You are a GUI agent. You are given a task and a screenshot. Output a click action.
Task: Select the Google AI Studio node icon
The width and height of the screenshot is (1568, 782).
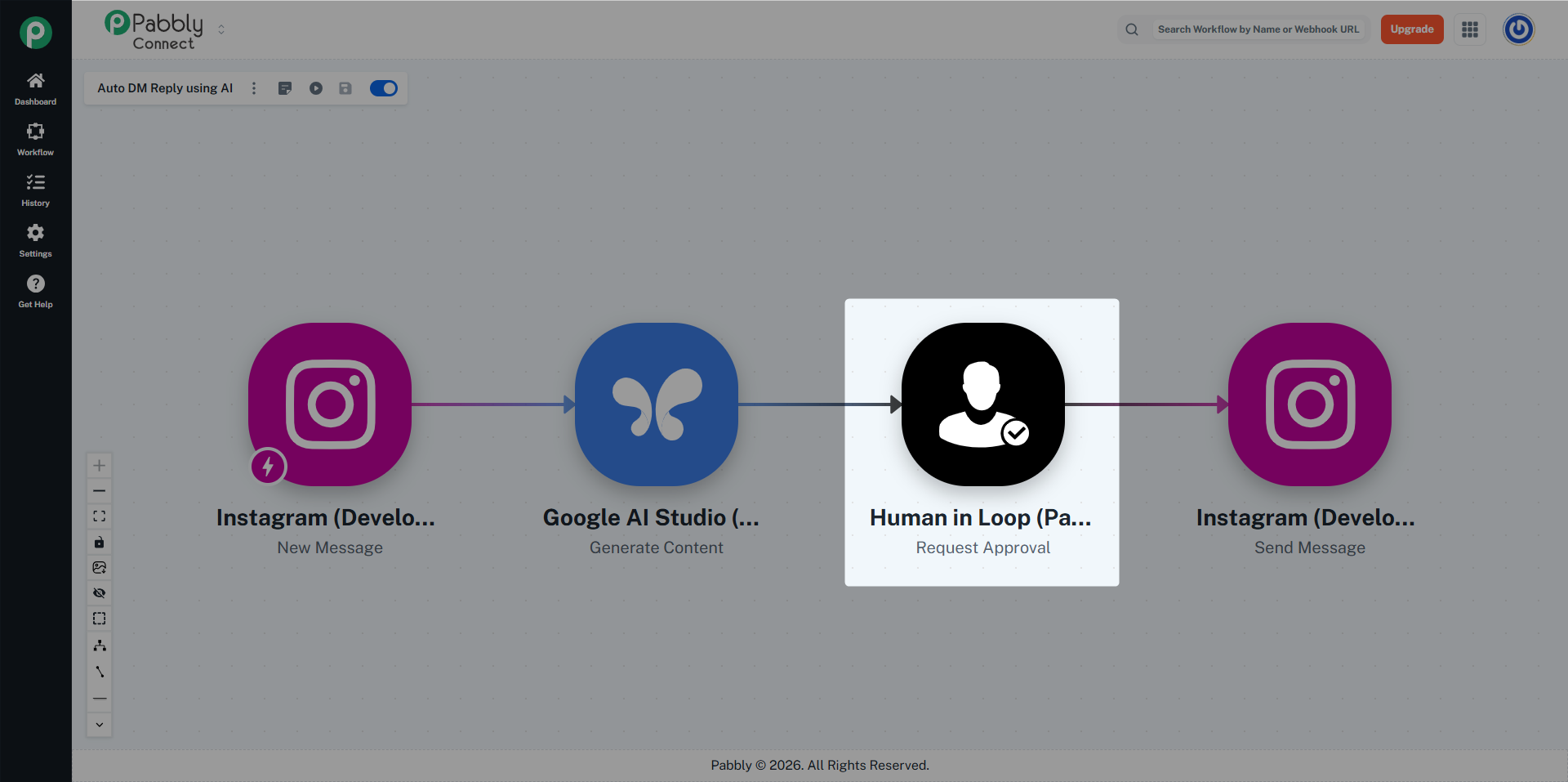pos(657,404)
